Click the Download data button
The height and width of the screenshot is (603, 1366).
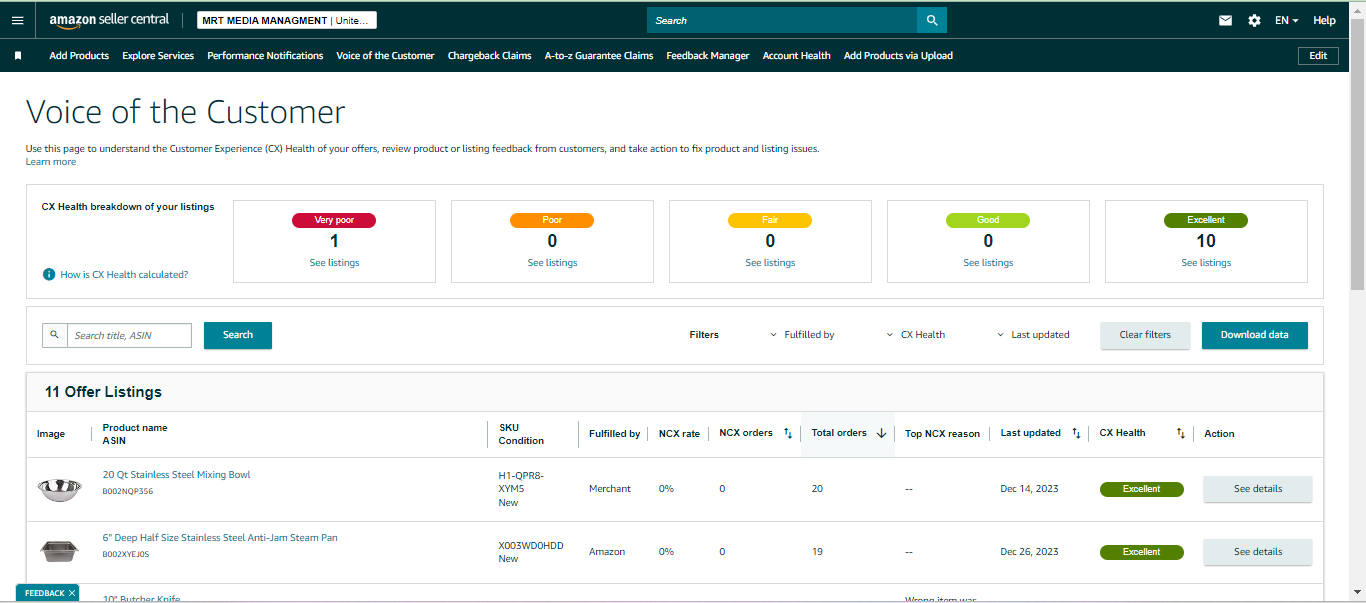tap(1254, 335)
